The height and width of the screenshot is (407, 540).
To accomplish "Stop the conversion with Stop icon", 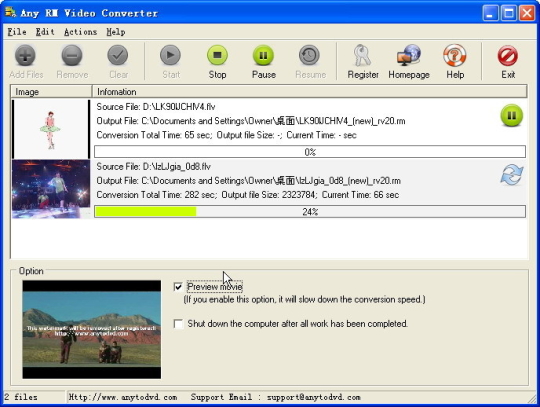I will point(217,55).
